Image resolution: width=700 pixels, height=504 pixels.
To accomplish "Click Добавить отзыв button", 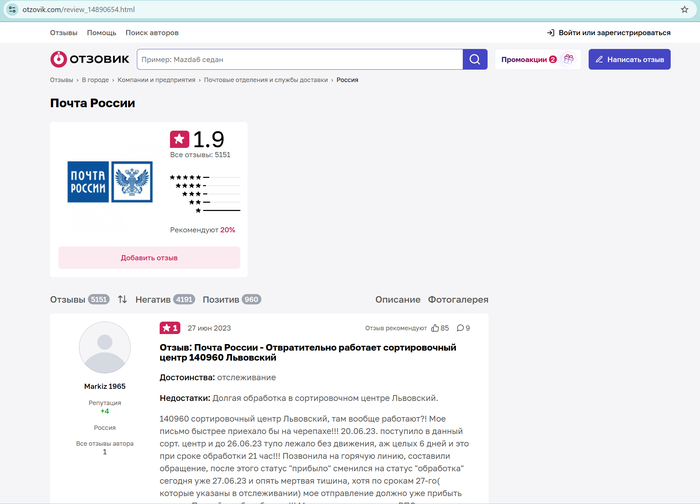I will (x=149, y=258).
